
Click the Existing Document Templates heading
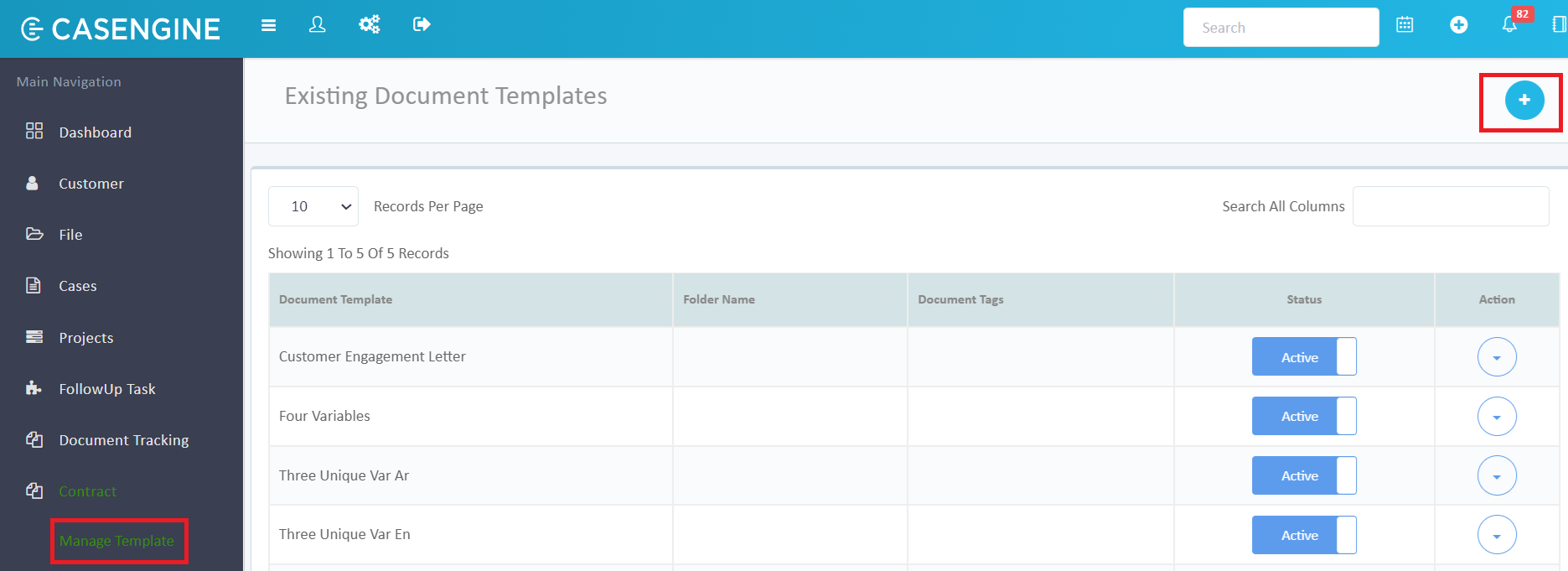(x=446, y=96)
